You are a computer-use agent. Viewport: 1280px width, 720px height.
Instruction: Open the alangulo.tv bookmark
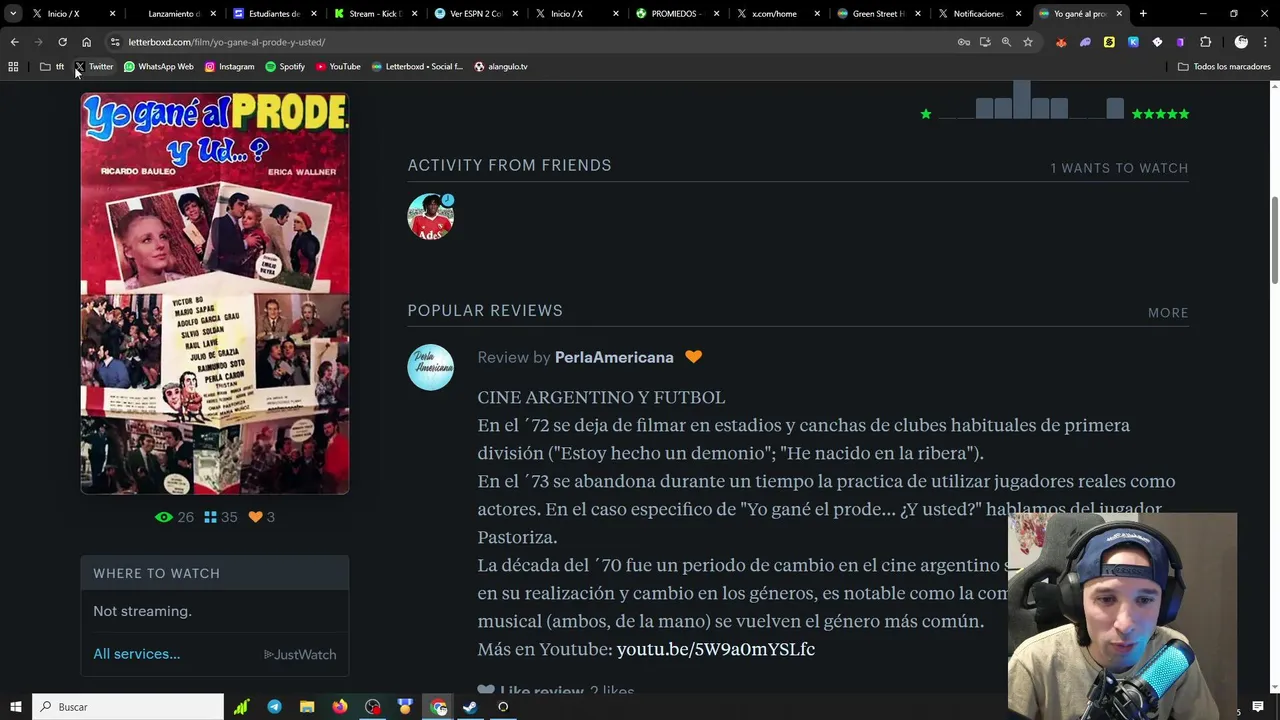click(x=501, y=67)
